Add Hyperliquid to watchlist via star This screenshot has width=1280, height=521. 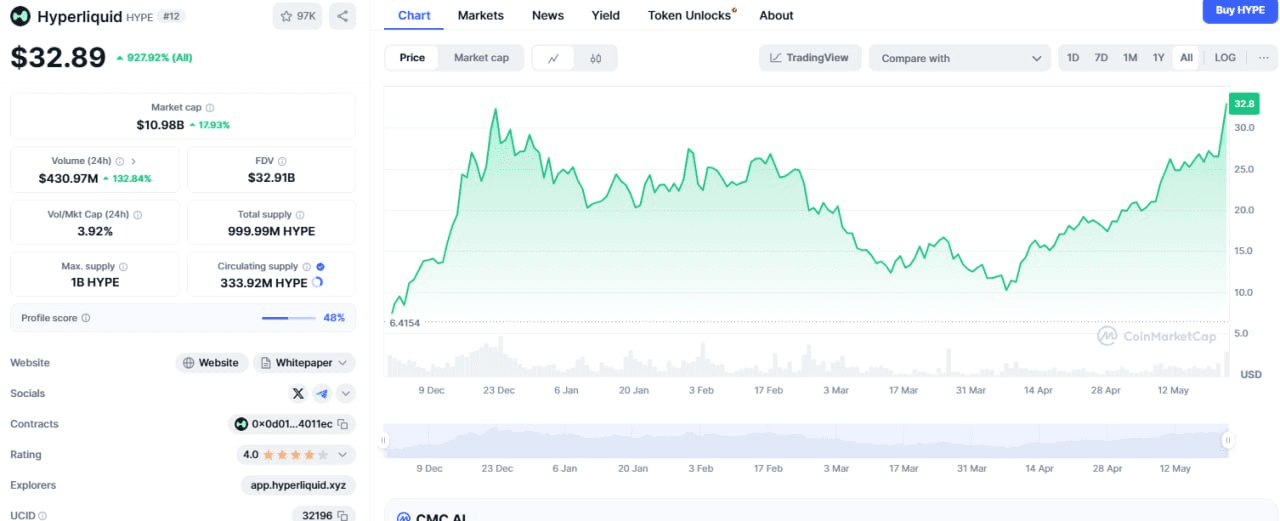tap(297, 16)
